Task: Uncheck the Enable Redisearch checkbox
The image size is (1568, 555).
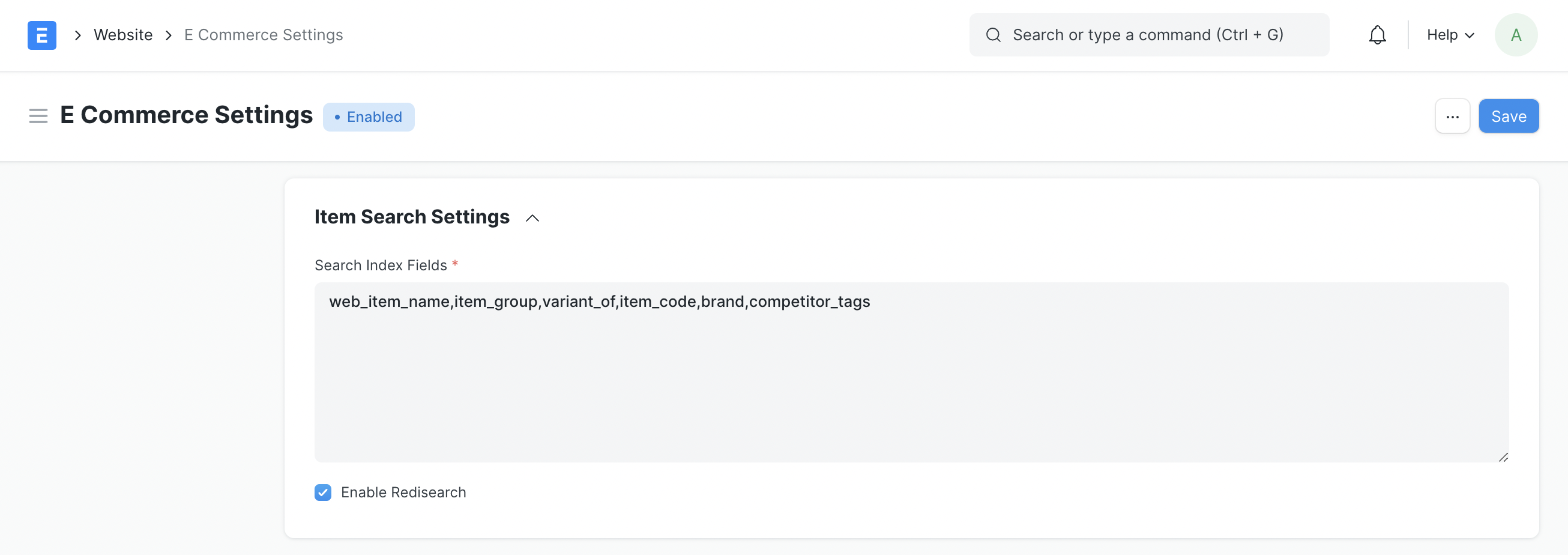Action: point(322,493)
